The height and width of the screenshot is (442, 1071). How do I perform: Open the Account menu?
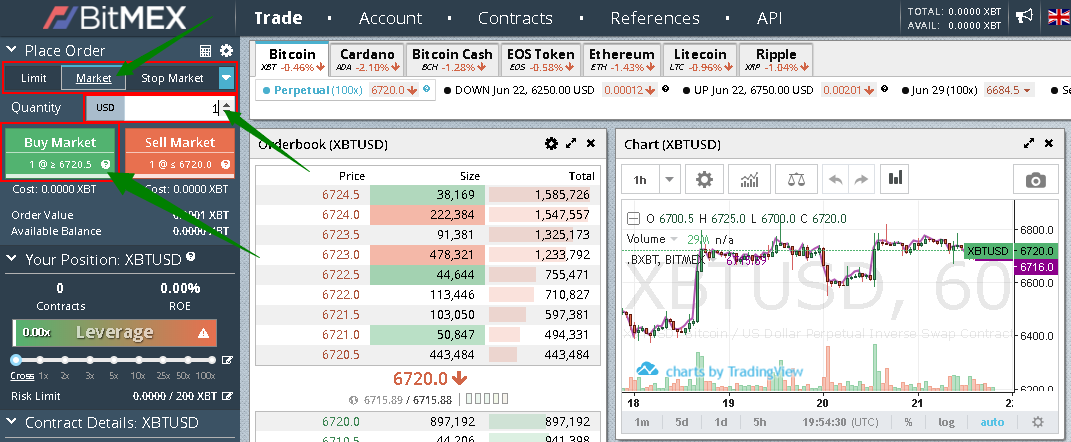tap(391, 18)
